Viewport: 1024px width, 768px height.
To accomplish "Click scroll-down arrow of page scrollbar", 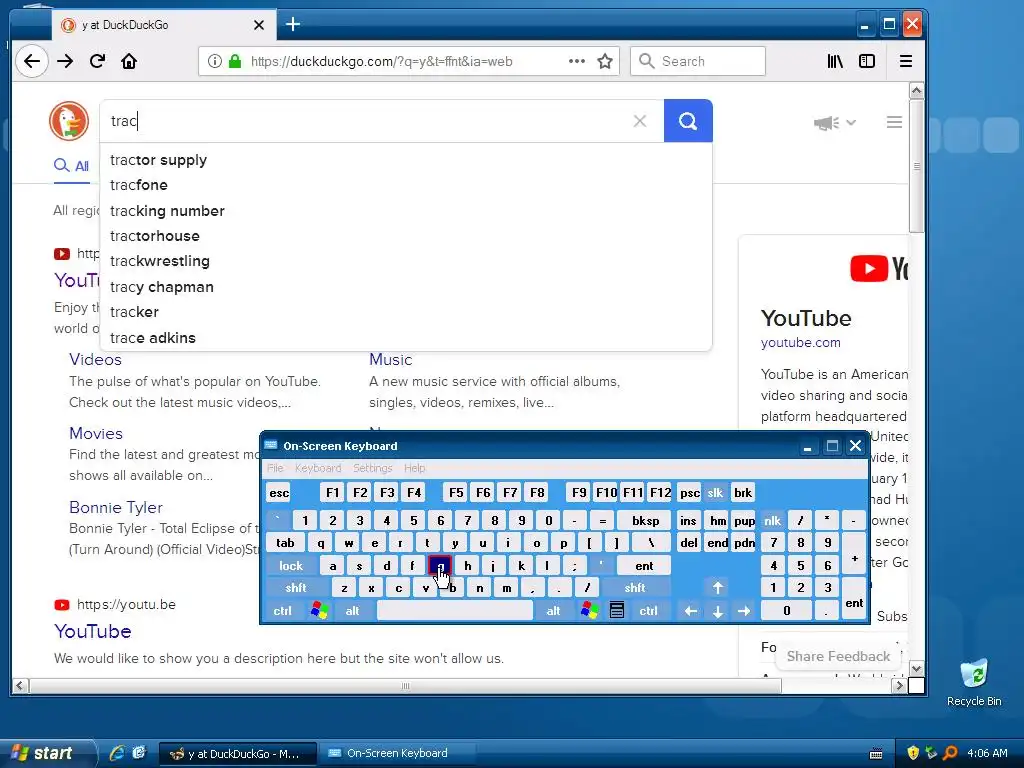I will [x=916, y=669].
